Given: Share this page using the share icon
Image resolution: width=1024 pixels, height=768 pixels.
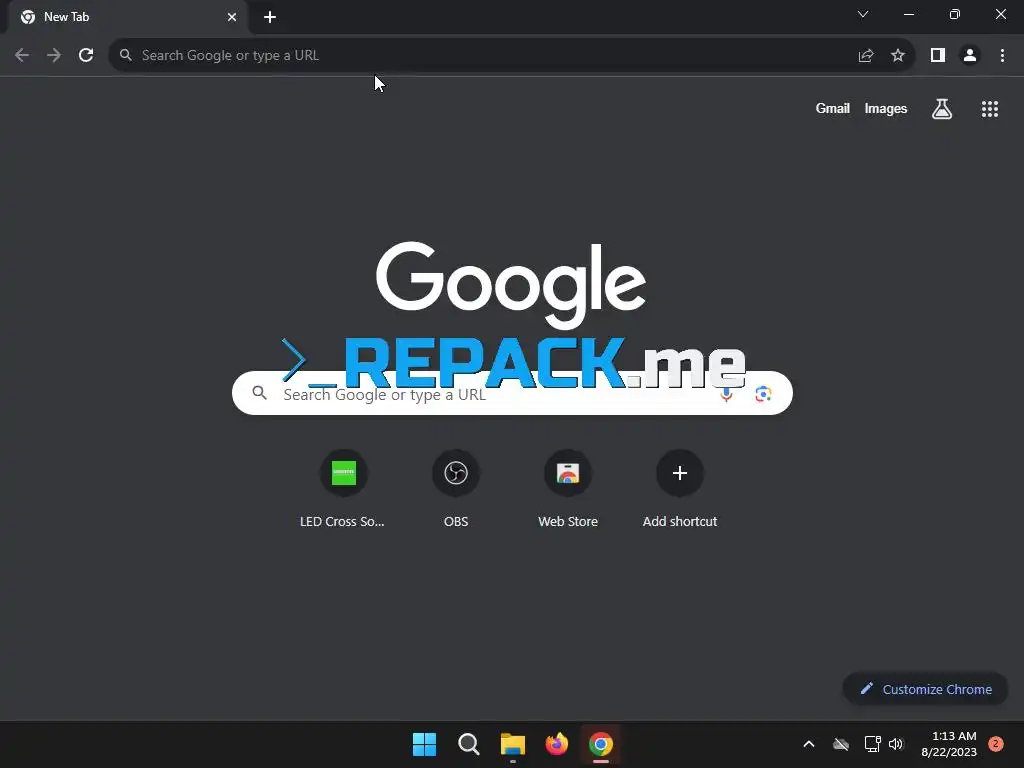Looking at the screenshot, I should pyautogui.click(x=866, y=56).
